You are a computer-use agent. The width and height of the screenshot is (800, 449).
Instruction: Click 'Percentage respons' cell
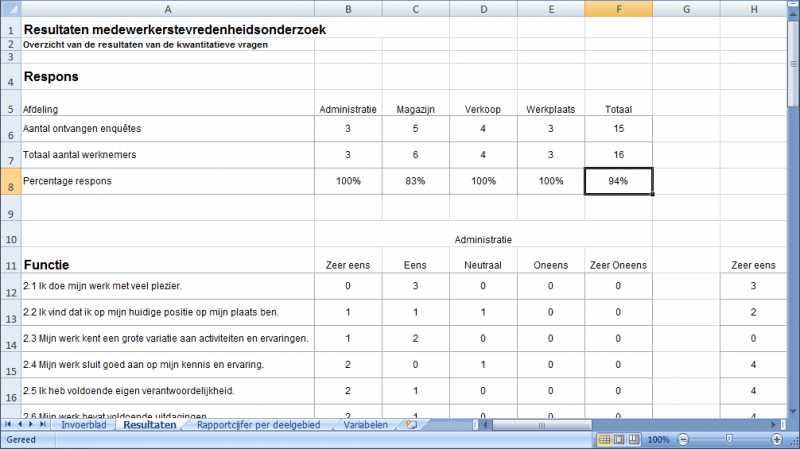168,181
